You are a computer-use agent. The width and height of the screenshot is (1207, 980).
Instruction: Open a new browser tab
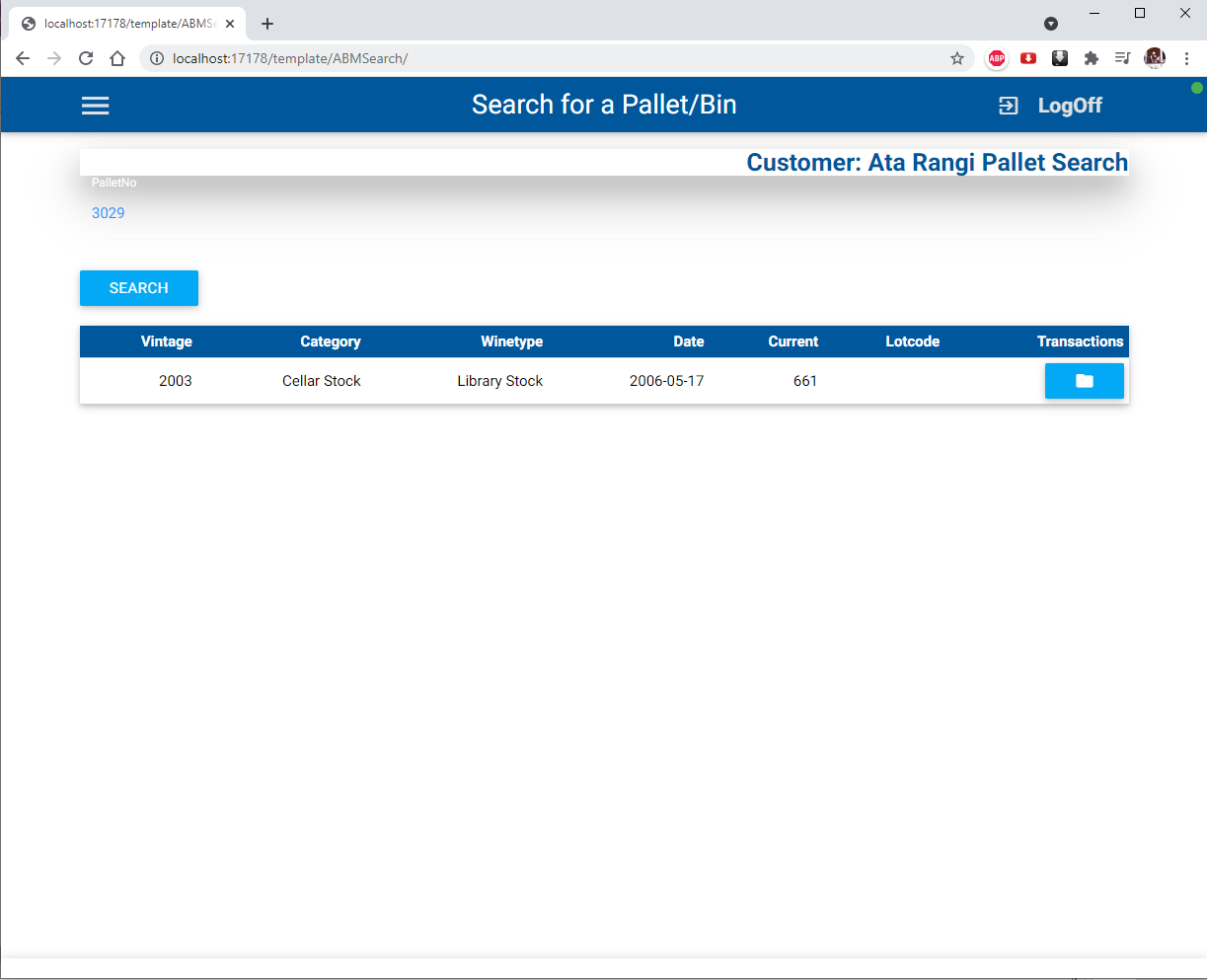pos(267,24)
